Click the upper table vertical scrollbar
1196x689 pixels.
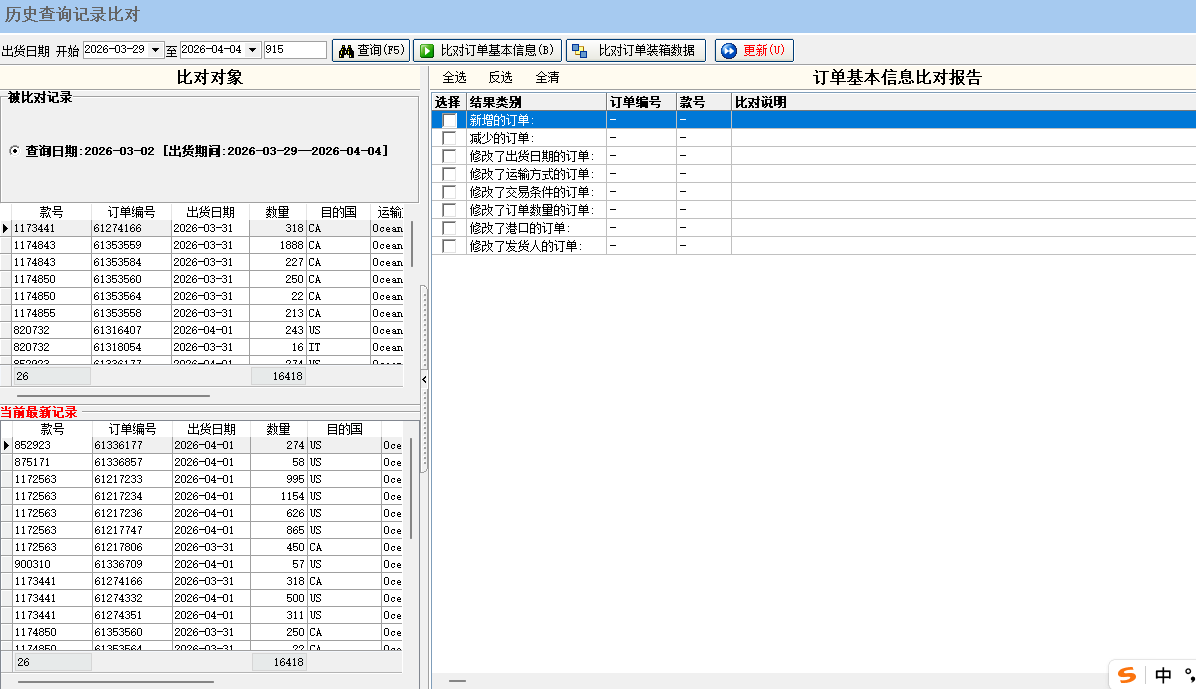(x=412, y=244)
